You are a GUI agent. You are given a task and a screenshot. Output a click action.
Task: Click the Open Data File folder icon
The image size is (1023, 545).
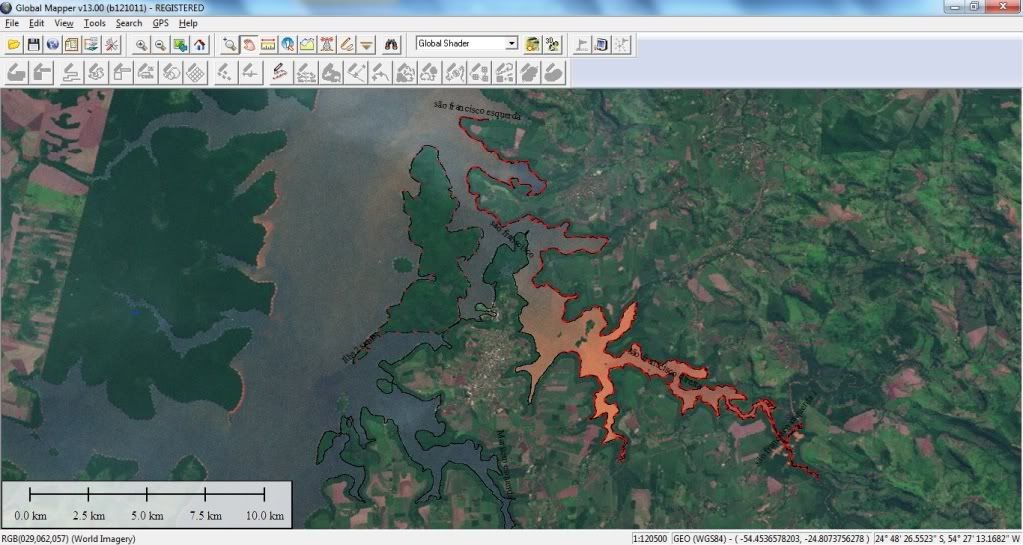pyautogui.click(x=14, y=44)
